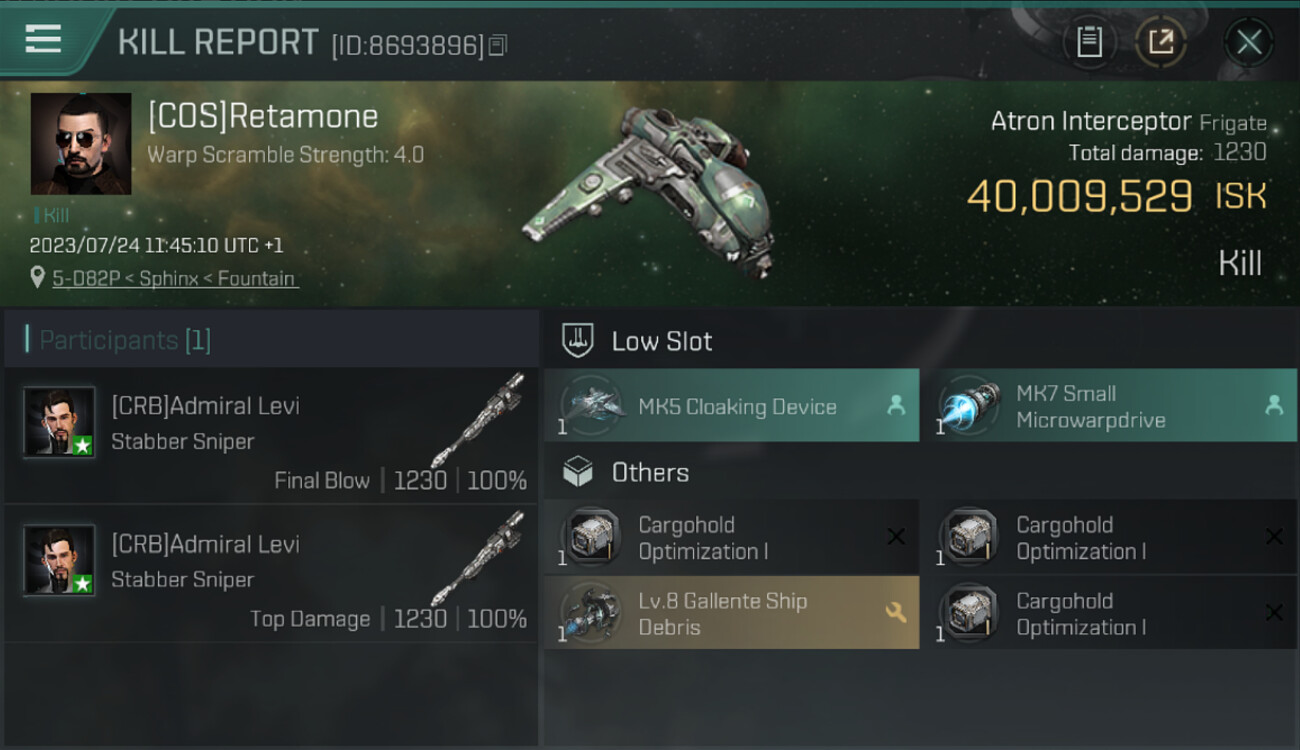Click the X mark on first Cargohold Optimization
The width and height of the screenshot is (1300, 750).
coord(896,537)
